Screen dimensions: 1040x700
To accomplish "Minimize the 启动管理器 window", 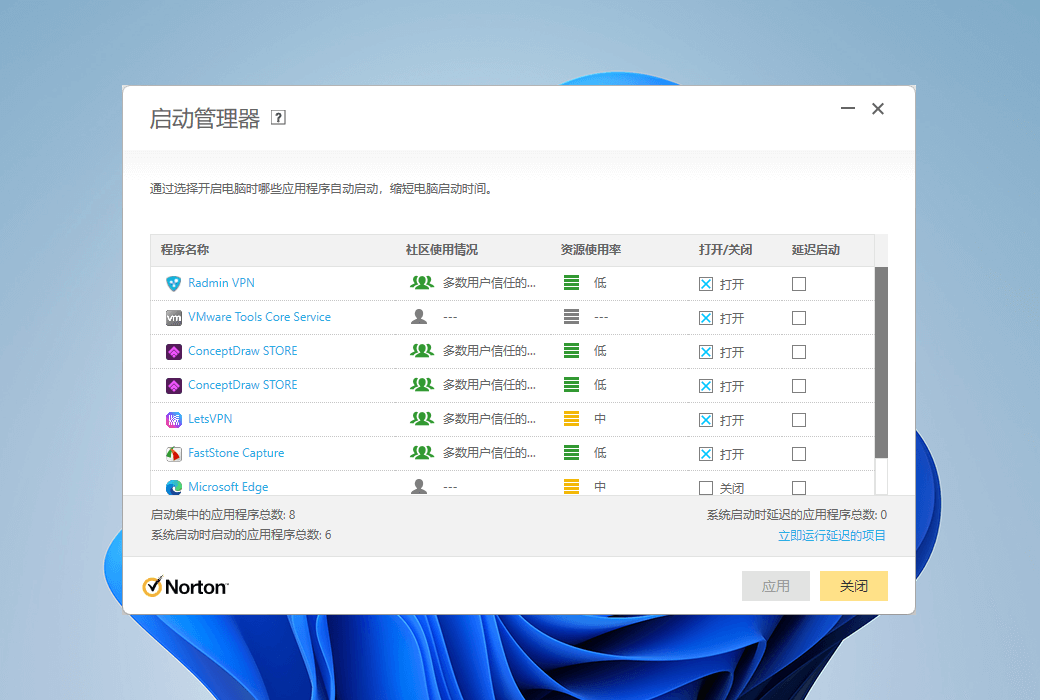I will click(x=848, y=108).
